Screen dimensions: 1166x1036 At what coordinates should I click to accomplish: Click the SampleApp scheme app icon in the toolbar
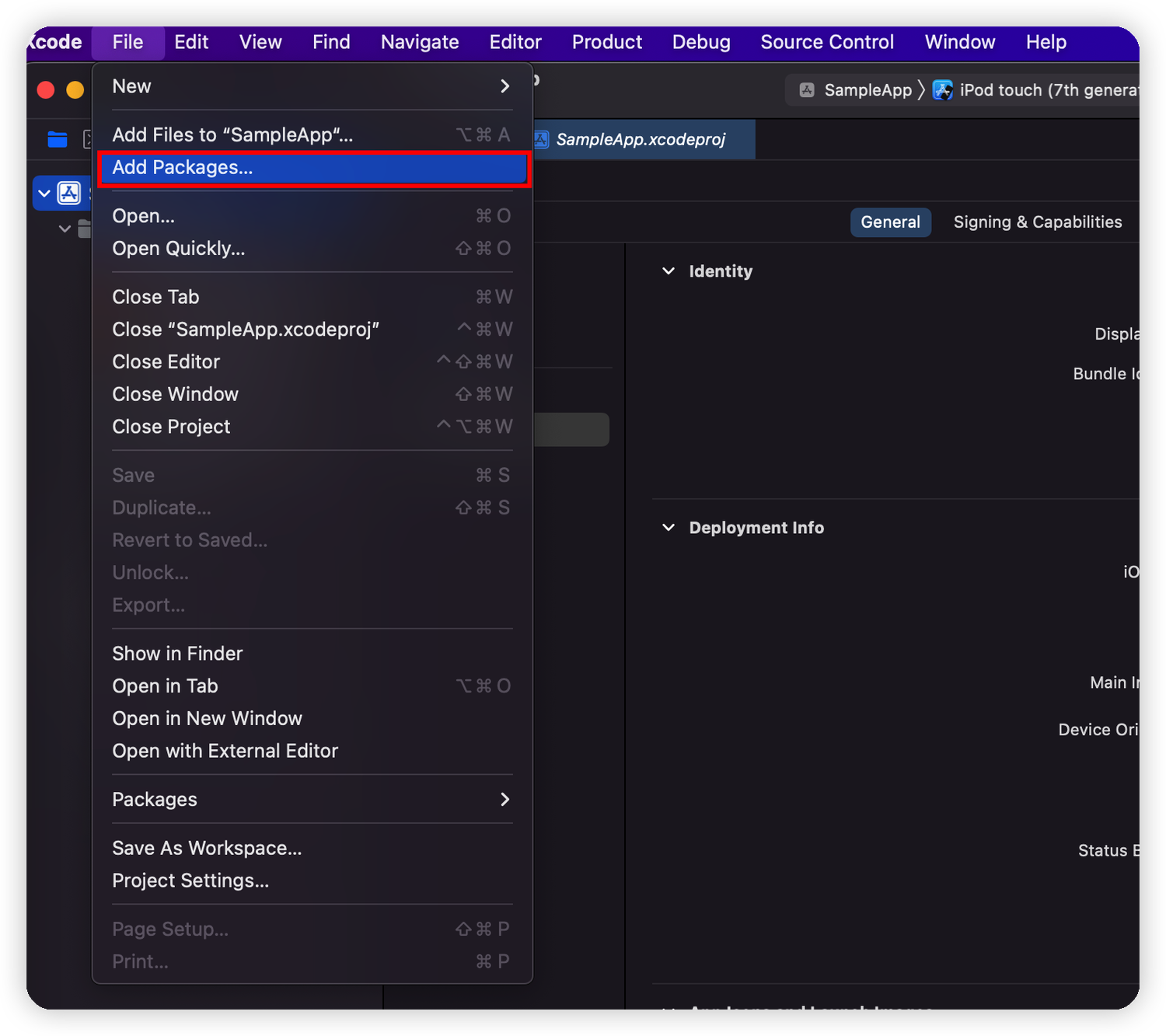(x=807, y=90)
